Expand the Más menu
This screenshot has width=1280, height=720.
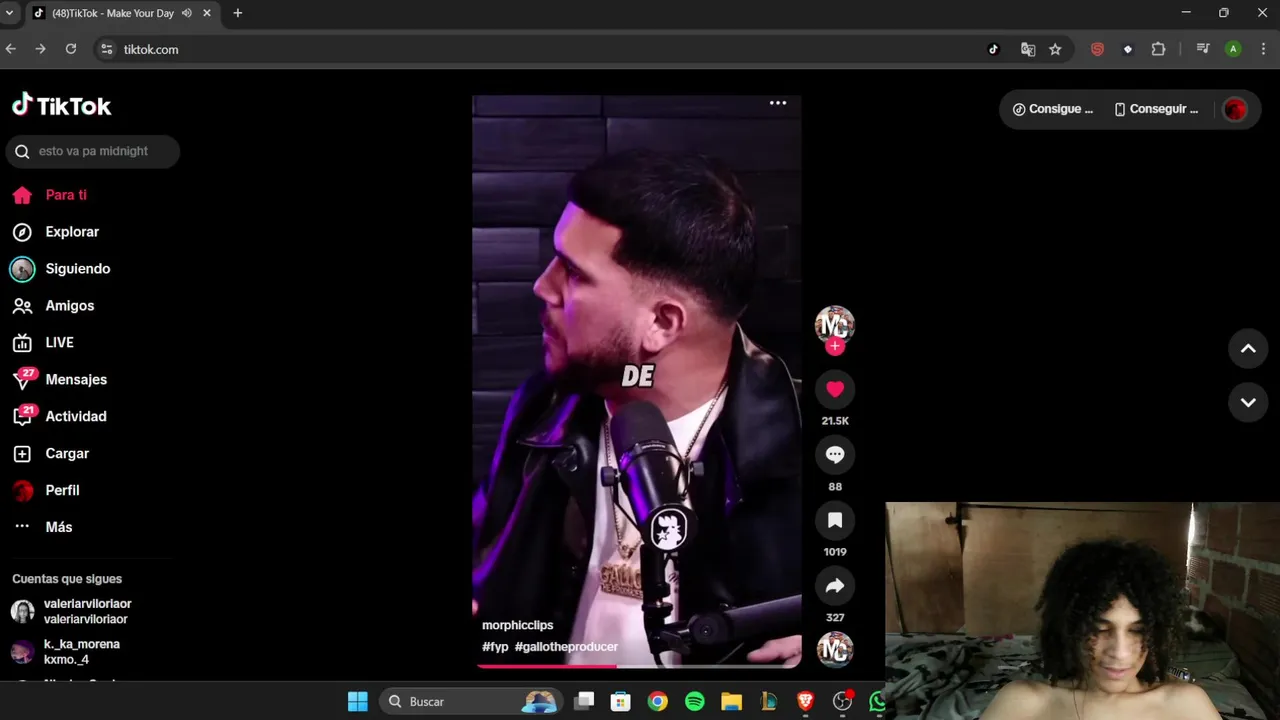click(58, 527)
